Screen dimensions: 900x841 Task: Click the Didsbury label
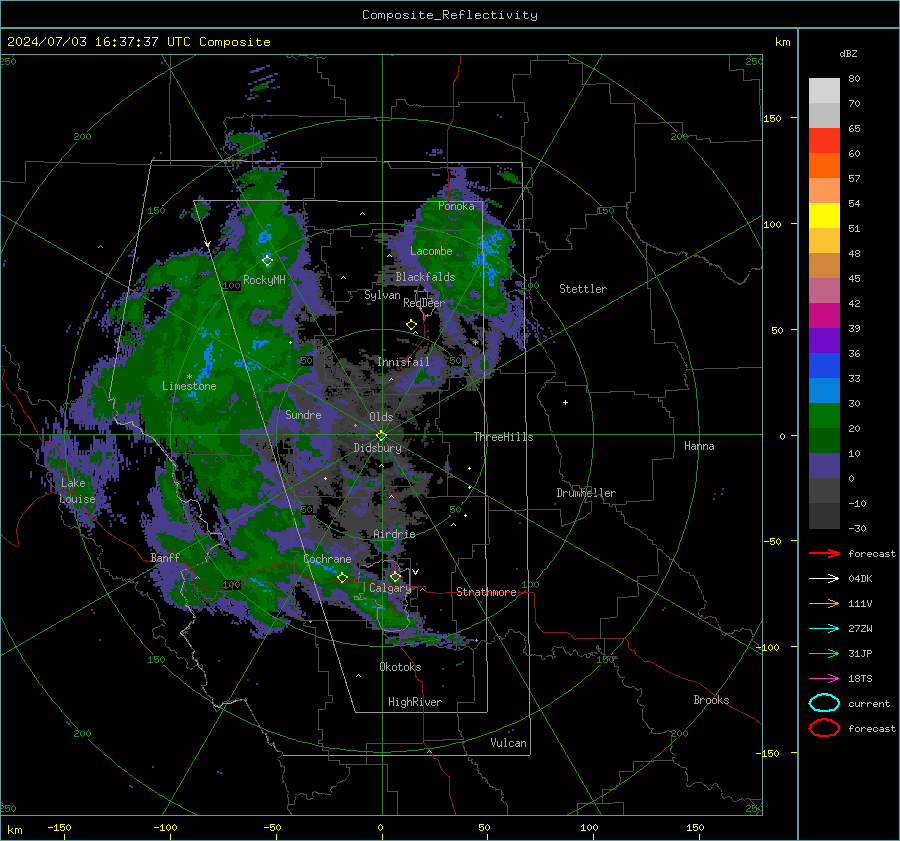pyautogui.click(x=377, y=448)
